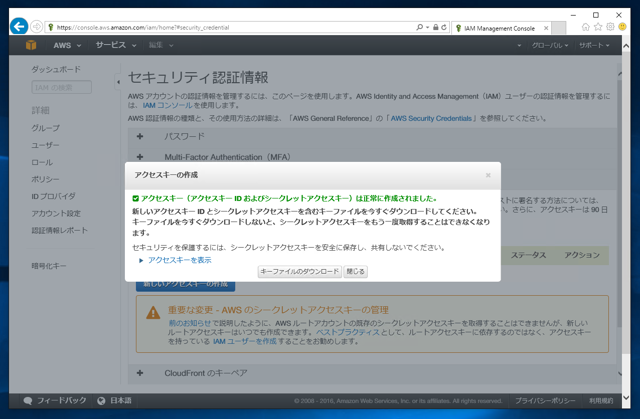Image resolution: width=640 pixels, height=419 pixels.
Task: Open a new browser tab
Action: point(559,28)
